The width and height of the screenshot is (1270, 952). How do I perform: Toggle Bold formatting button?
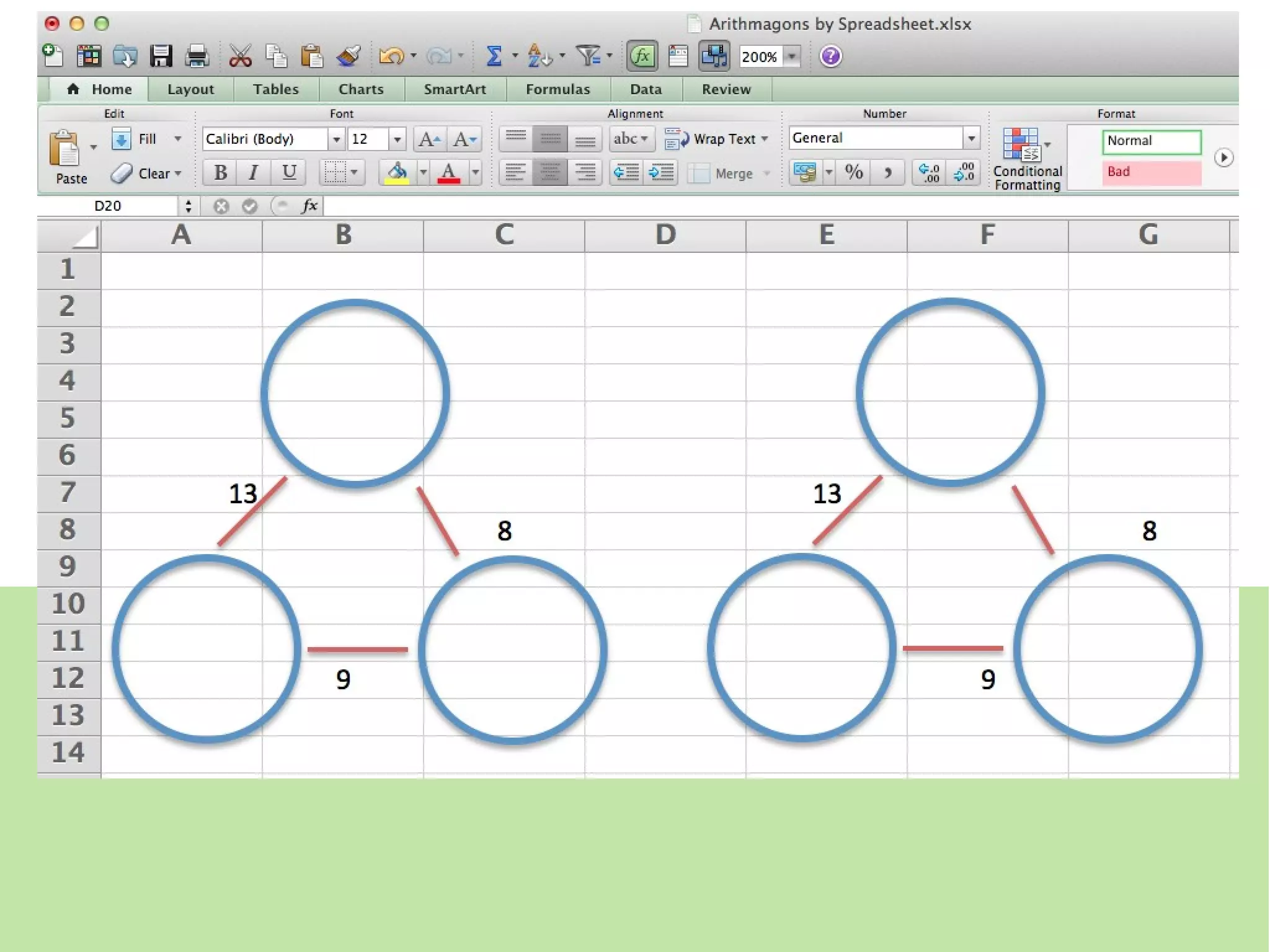[x=220, y=172]
